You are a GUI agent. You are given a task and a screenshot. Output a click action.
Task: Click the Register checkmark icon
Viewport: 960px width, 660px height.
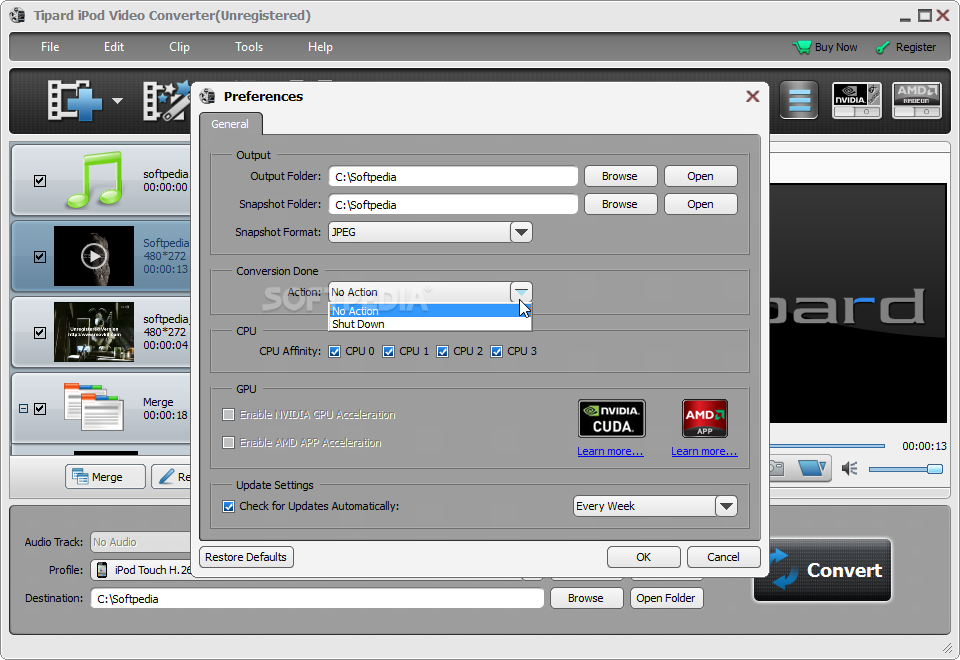point(882,48)
